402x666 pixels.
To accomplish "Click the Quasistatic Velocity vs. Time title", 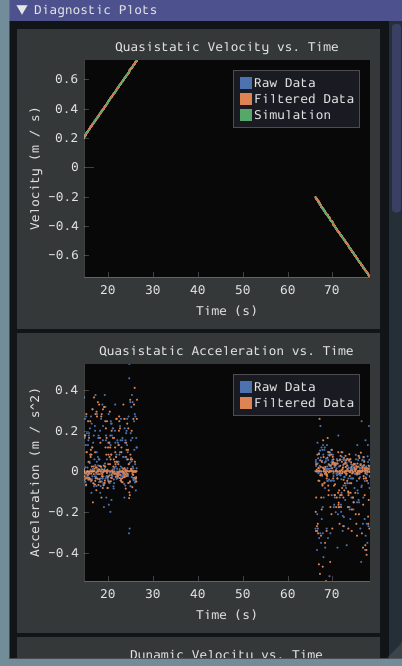I will [x=227, y=47].
